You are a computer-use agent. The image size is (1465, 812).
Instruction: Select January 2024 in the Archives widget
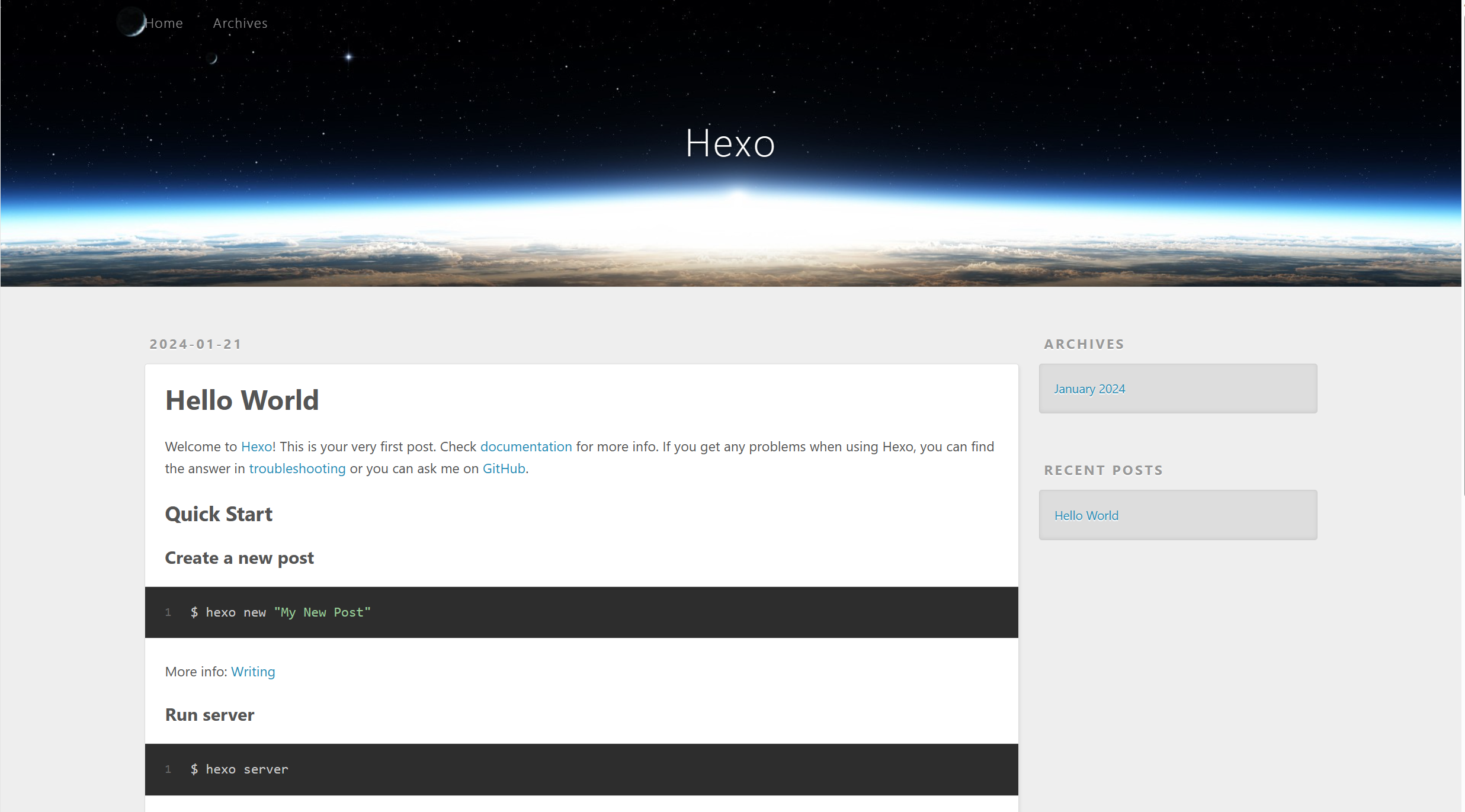pos(1089,389)
